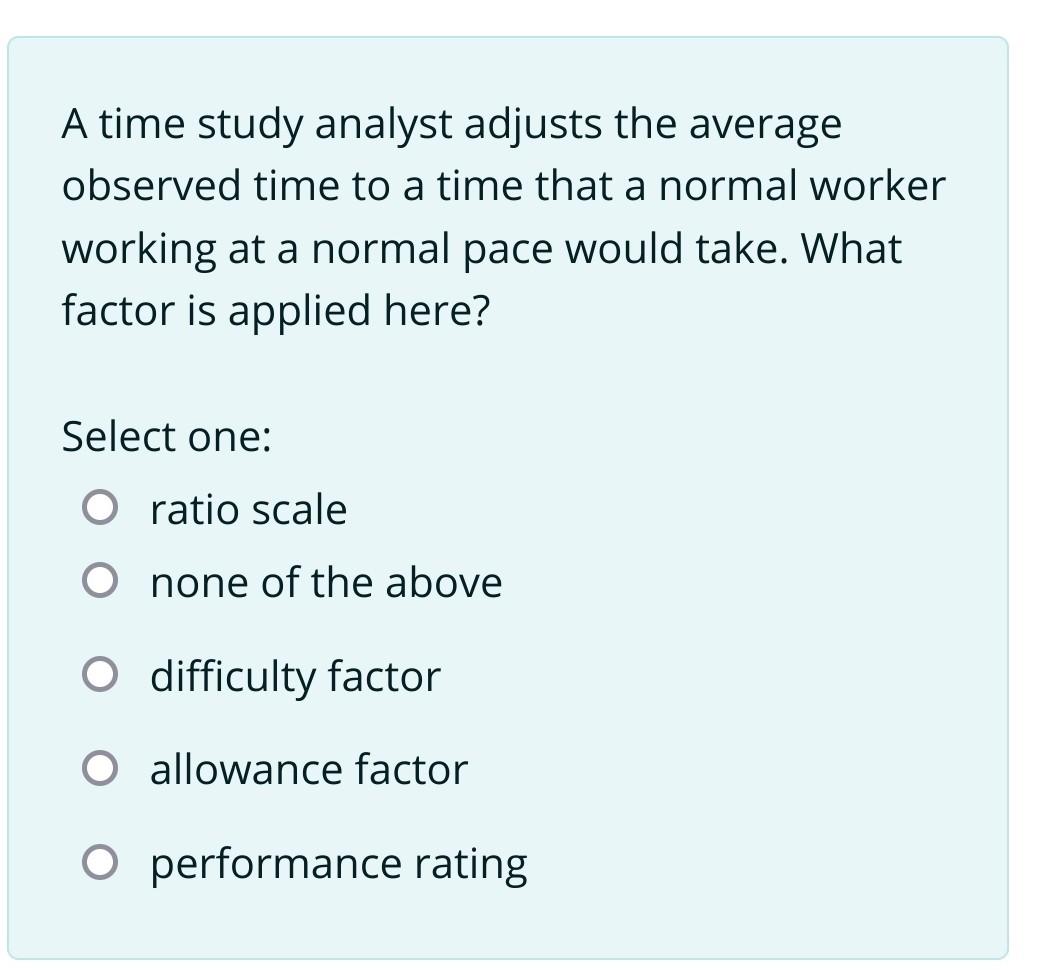The height and width of the screenshot is (970, 1048).
Task: Click the Select one heading
Action: 167,434
